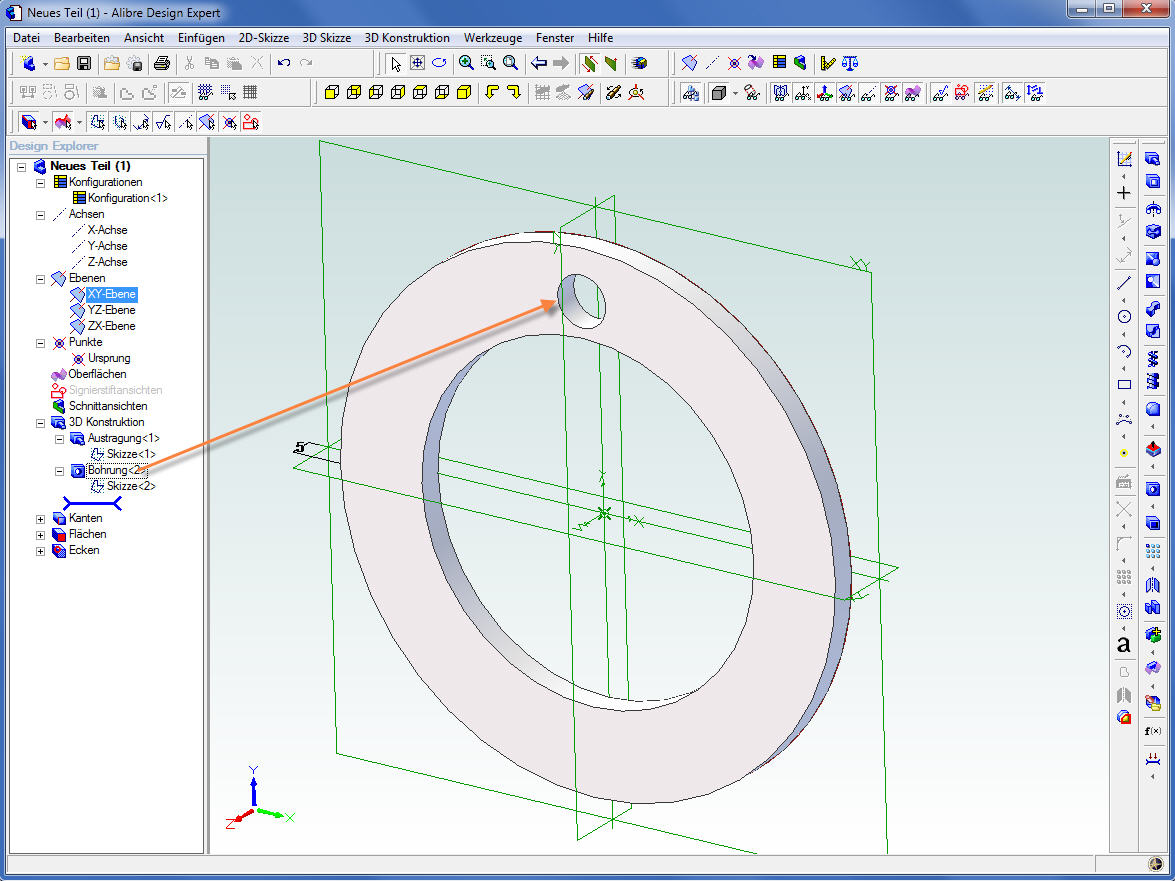The height and width of the screenshot is (881, 1175).
Task: Collapse the Bohrung<2> feature node
Action: pyautogui.click(x=59, y=471)
